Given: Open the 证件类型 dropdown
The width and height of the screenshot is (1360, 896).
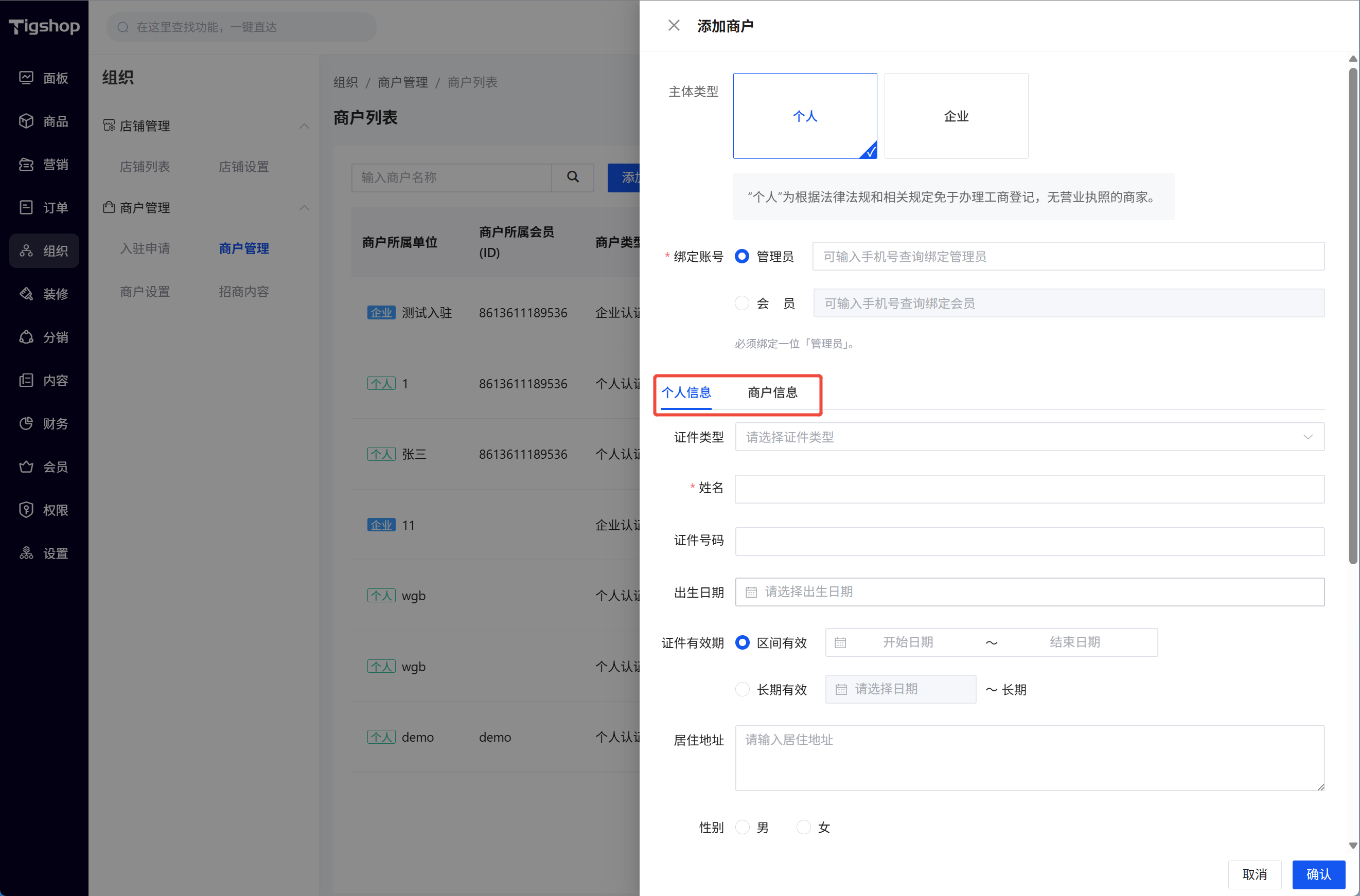Looking at the screenshot, I should [1029, 437].
